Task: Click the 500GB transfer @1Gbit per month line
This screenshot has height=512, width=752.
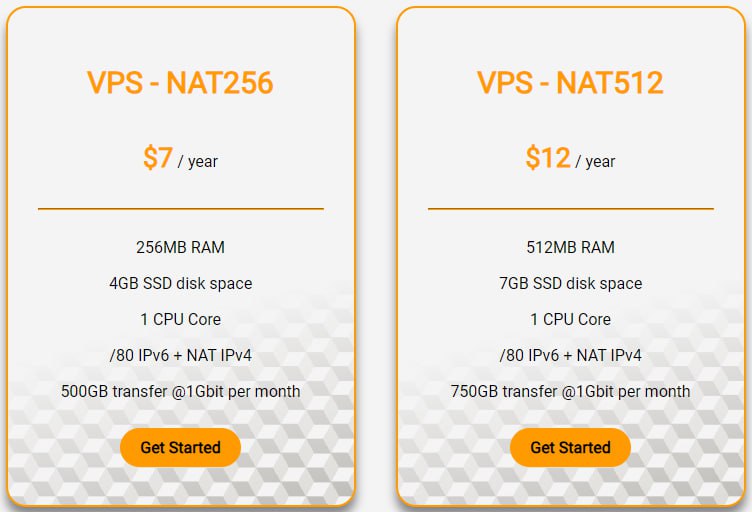Action: coord(180,392)
